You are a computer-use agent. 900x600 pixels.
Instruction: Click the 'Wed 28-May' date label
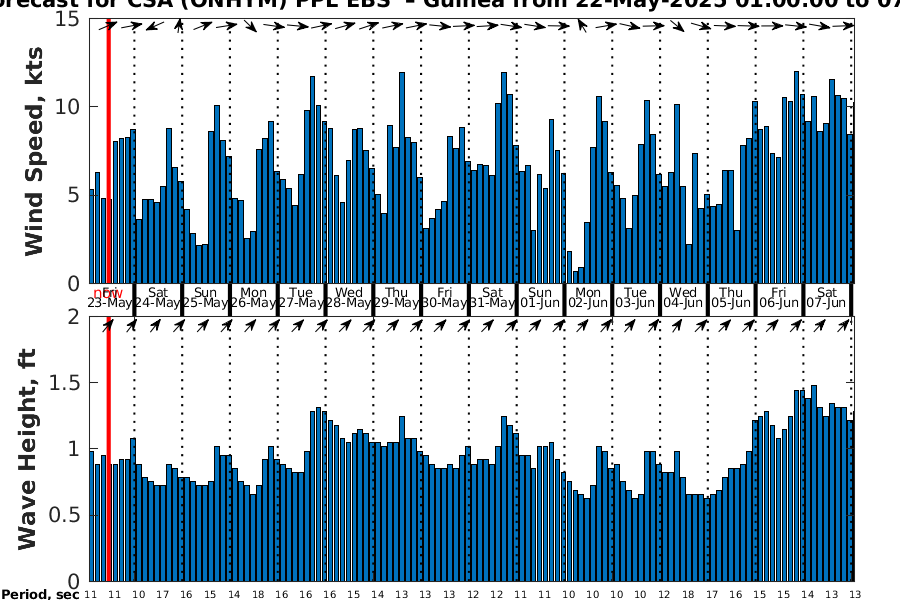point(348,298)
